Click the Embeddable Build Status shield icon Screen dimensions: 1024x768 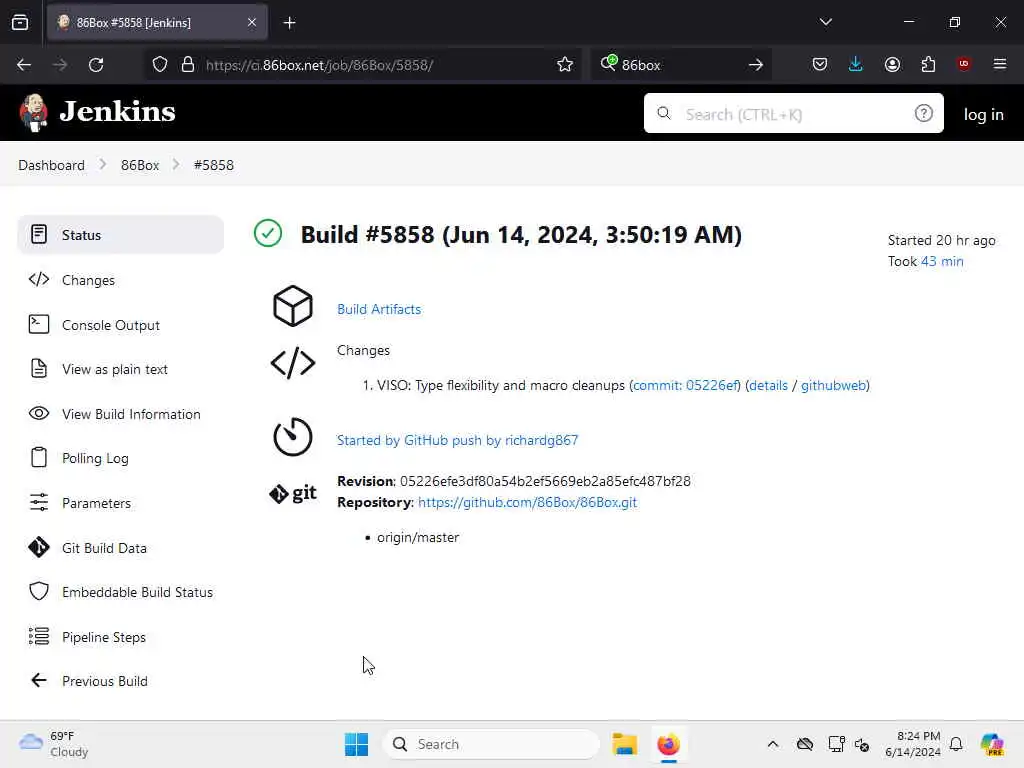click(x=39, y=592)
